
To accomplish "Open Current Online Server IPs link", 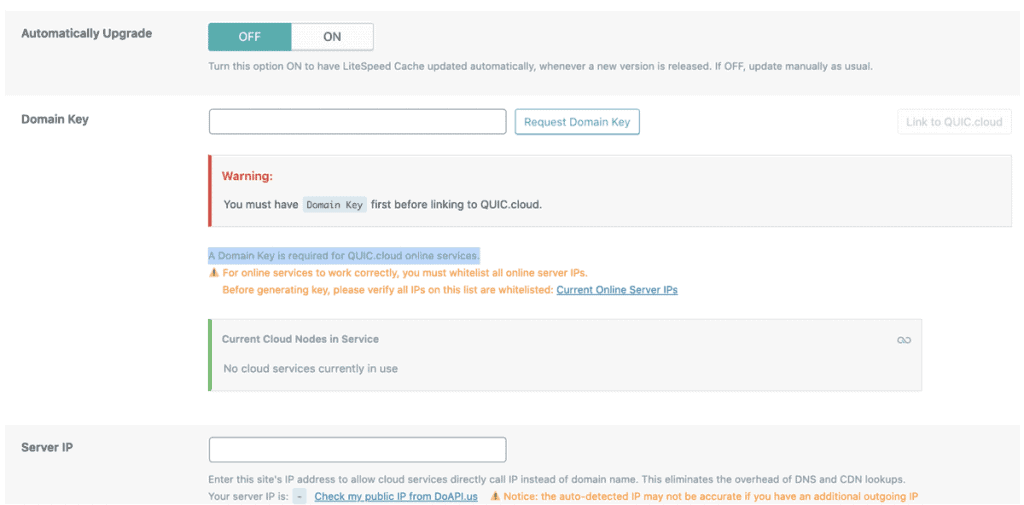I will (x=617, y=289).
